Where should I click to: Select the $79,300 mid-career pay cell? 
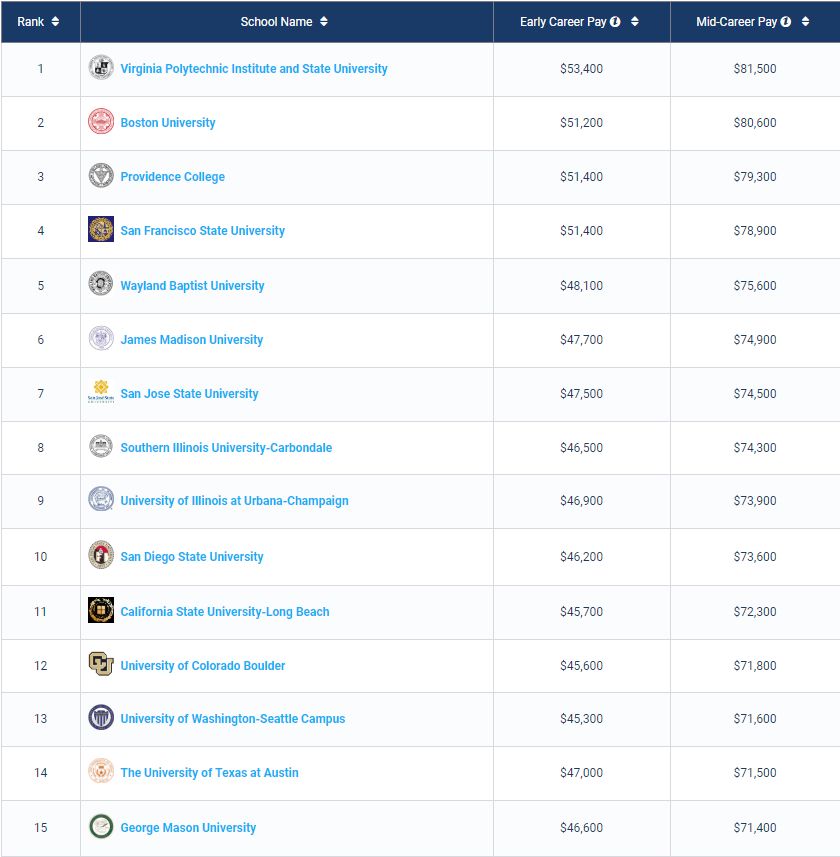click(755, 177)
